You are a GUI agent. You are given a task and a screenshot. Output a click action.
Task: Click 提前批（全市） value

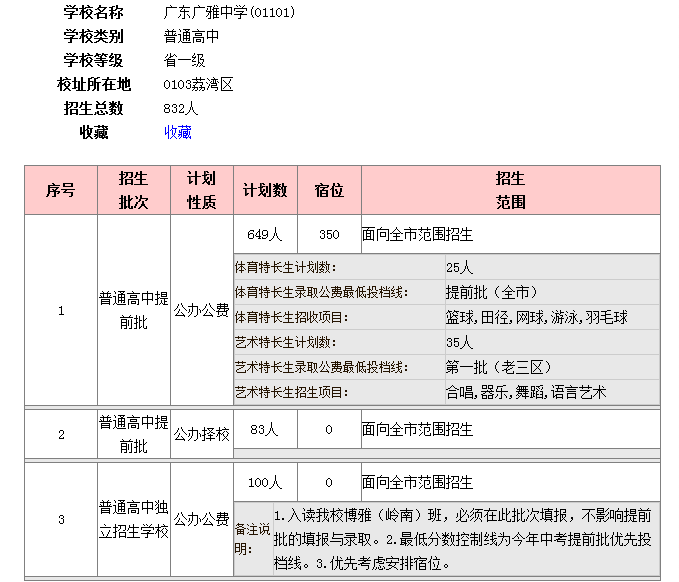(491, 292)
